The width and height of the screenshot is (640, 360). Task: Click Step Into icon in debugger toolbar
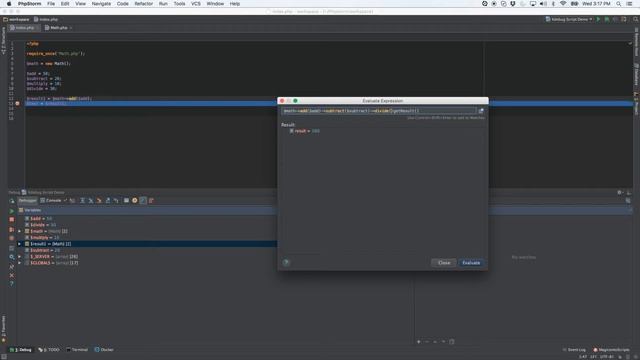coord(91,200)
